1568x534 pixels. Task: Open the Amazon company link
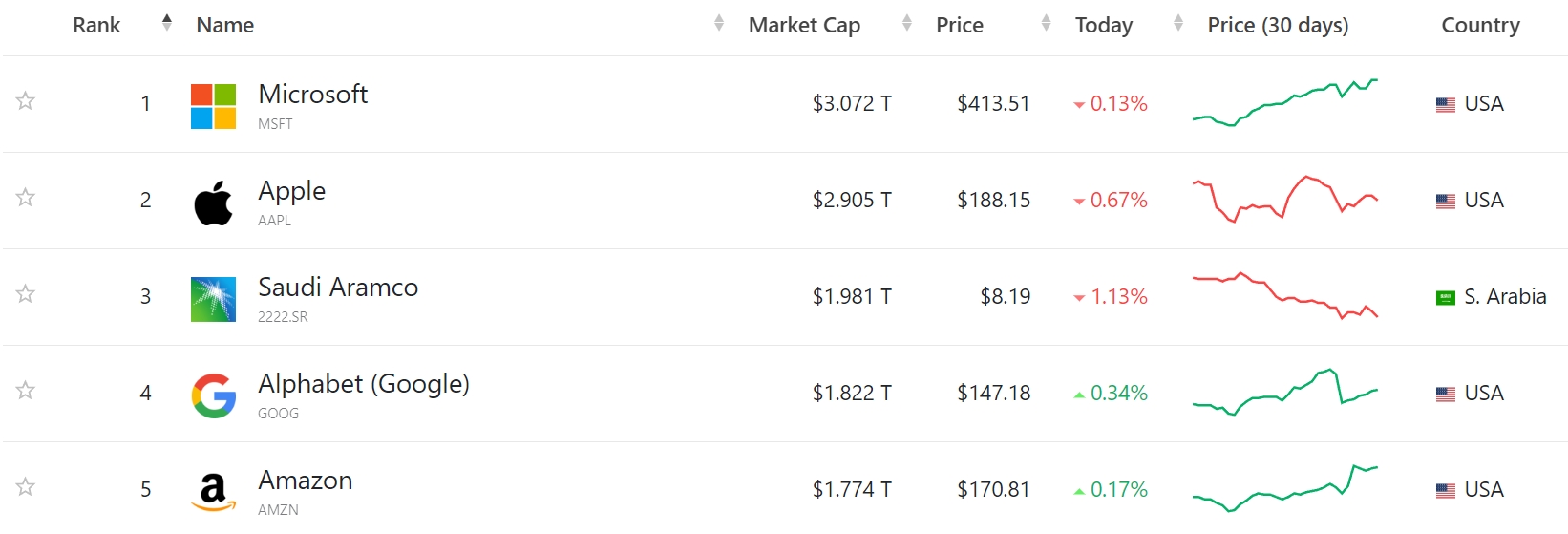click(x=305, y=481)
